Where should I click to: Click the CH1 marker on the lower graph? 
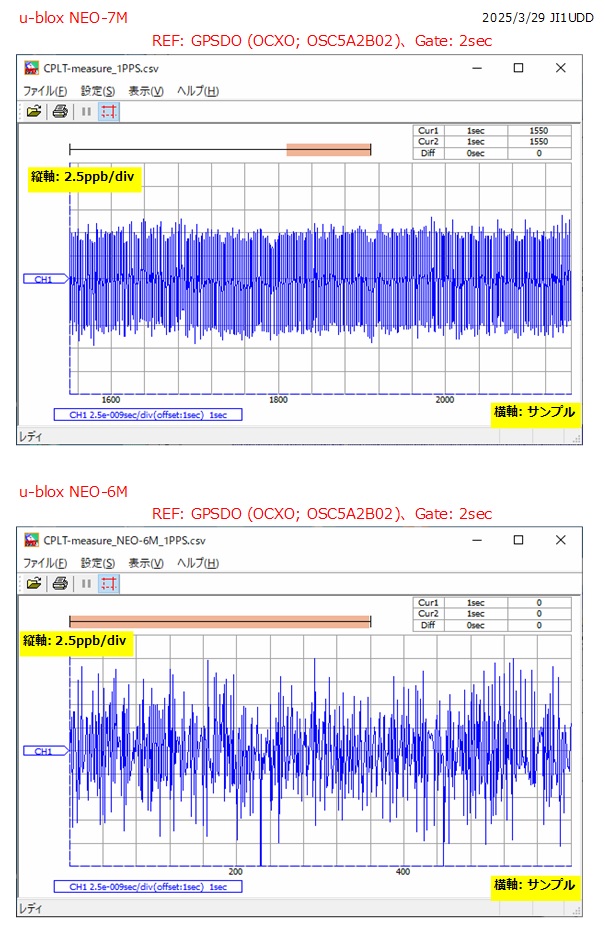(x=44, y=750)
